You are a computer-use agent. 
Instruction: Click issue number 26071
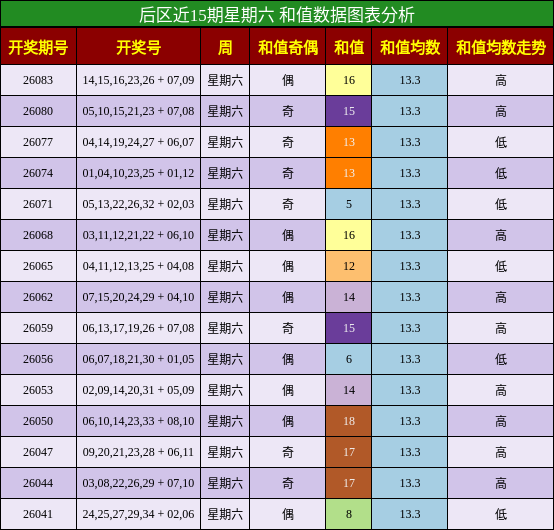pyautogui.click(x=38, y=204)
